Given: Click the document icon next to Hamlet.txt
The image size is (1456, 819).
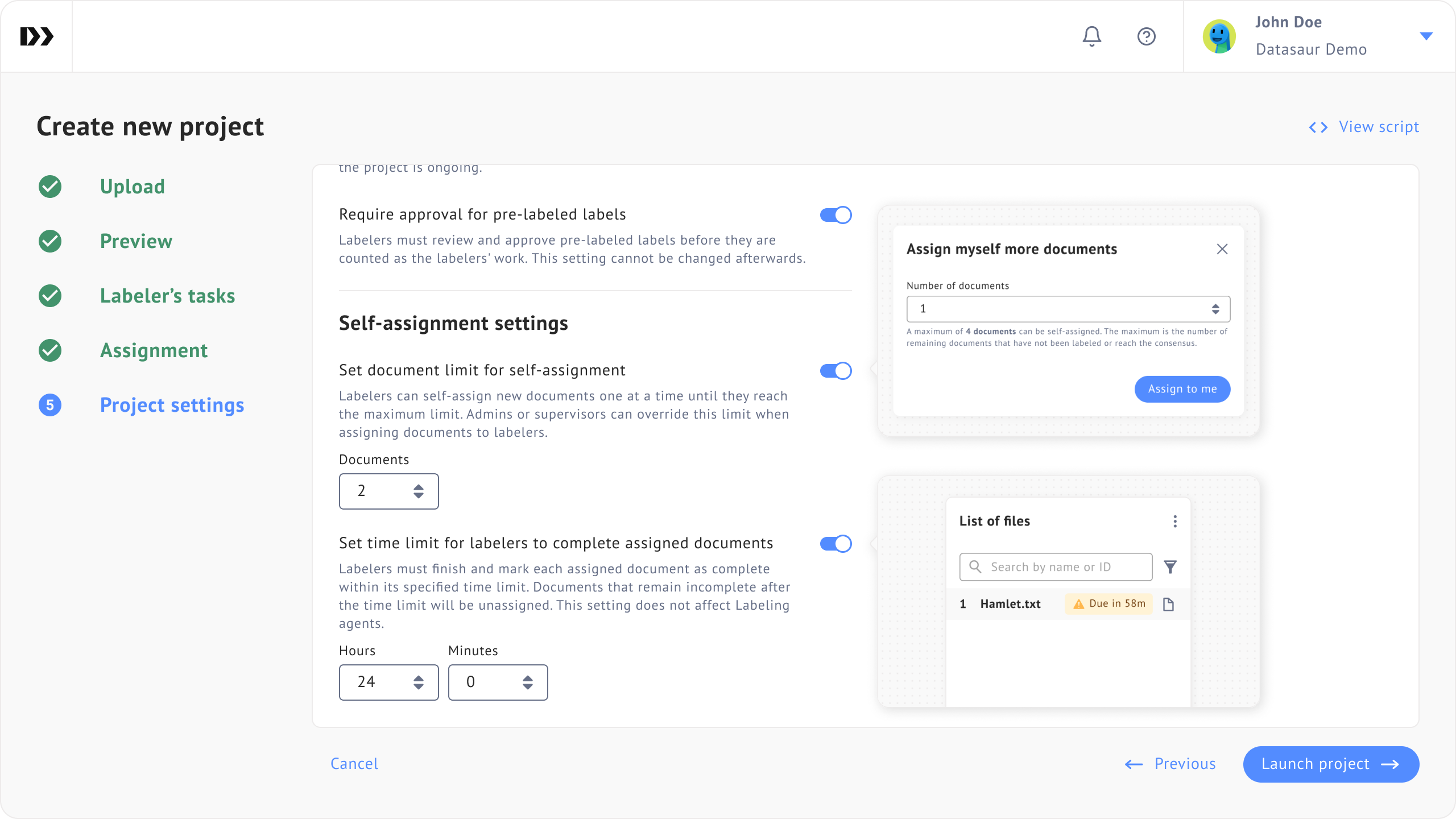Looking at the screenshot, I should click(1168, 604).
